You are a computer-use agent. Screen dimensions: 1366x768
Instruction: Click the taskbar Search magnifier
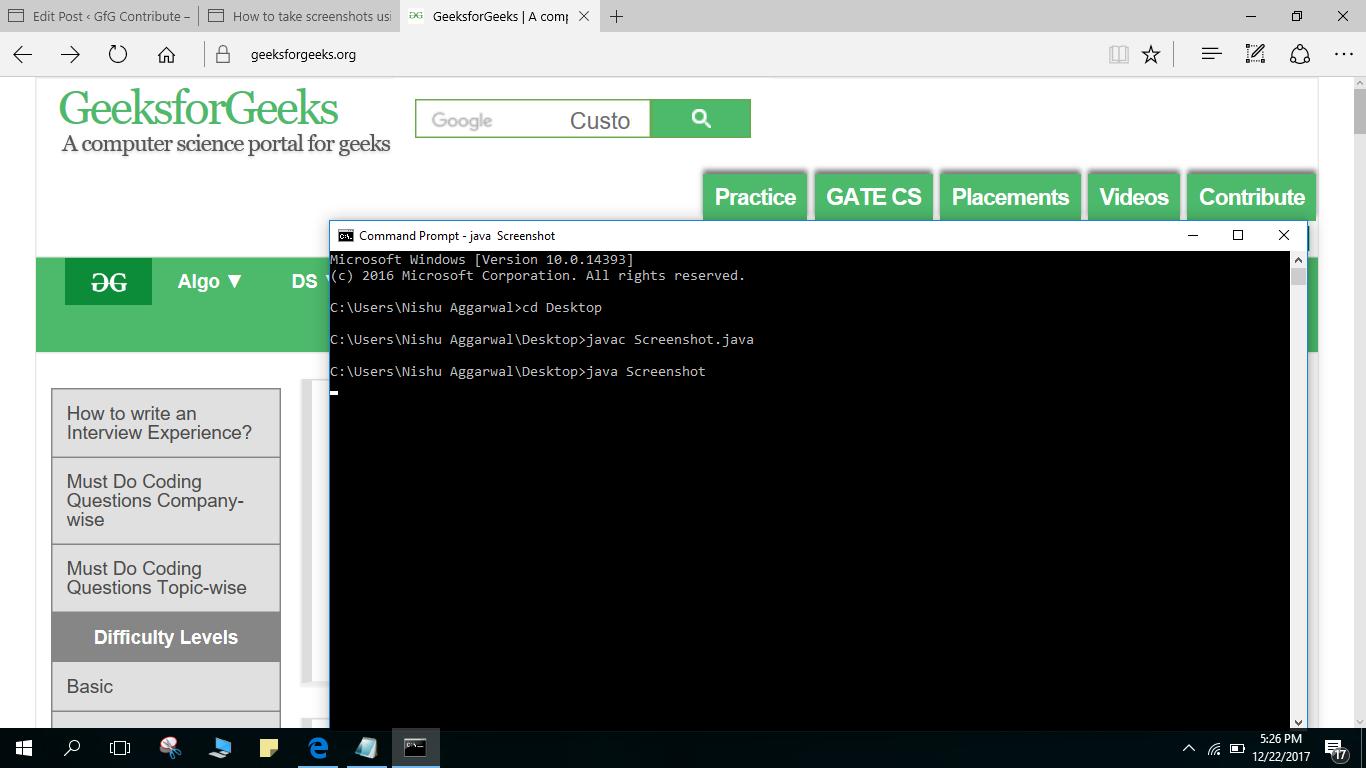(x=72, y=747)
